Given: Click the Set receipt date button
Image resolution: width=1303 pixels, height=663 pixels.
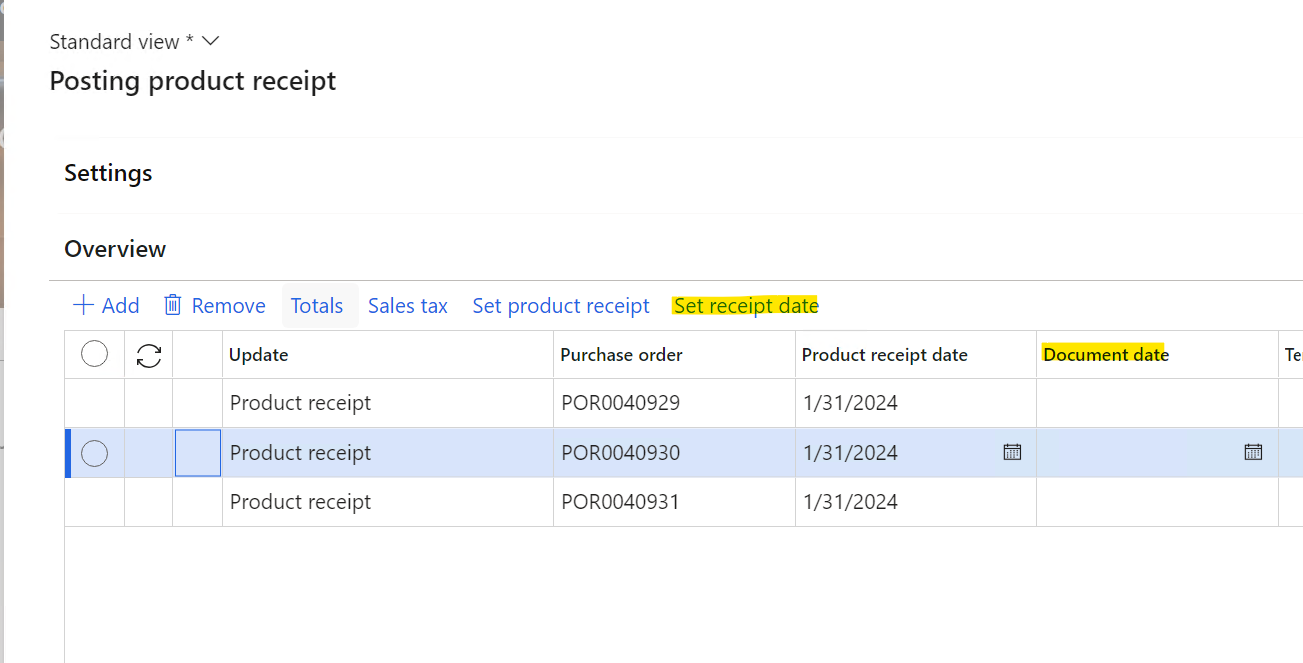Looking at the screenshot, I should coord(746,306).
